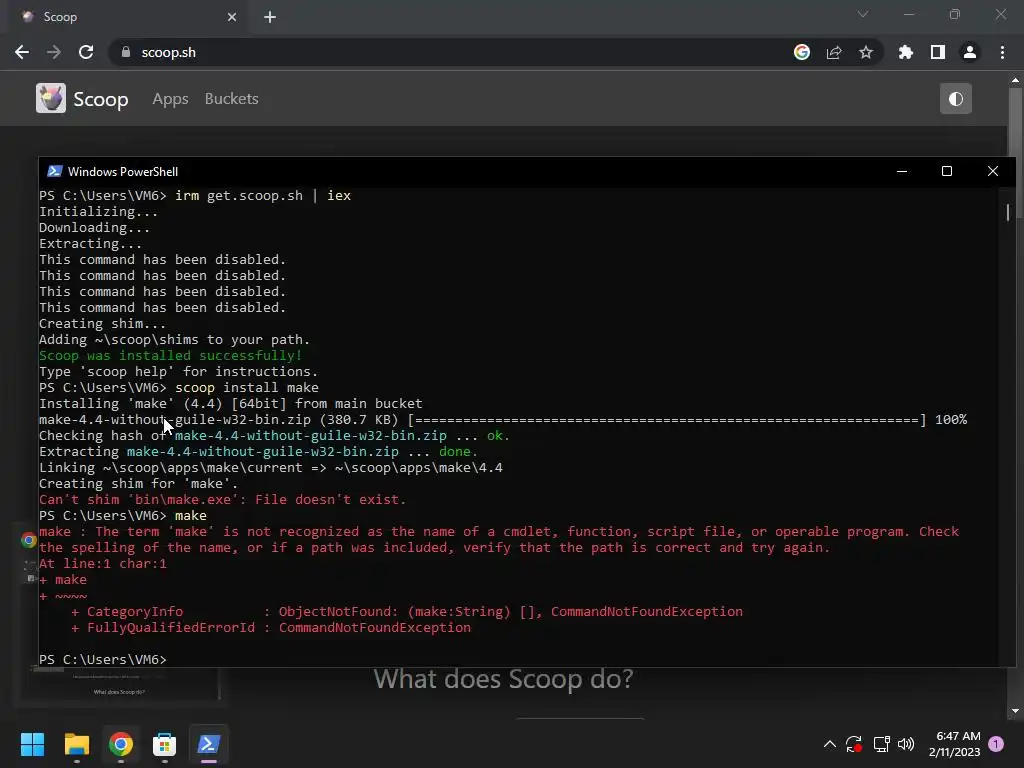Open File Explorer from the taskbar
1024x768 pixels.
76,744
